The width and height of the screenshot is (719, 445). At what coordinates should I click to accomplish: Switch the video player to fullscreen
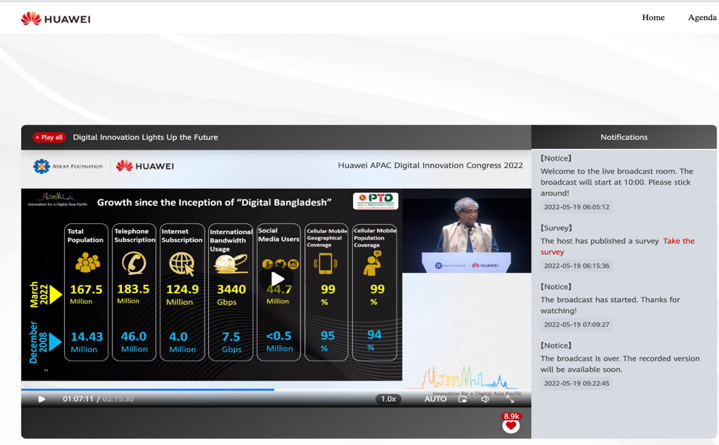(x=510, y=399)
